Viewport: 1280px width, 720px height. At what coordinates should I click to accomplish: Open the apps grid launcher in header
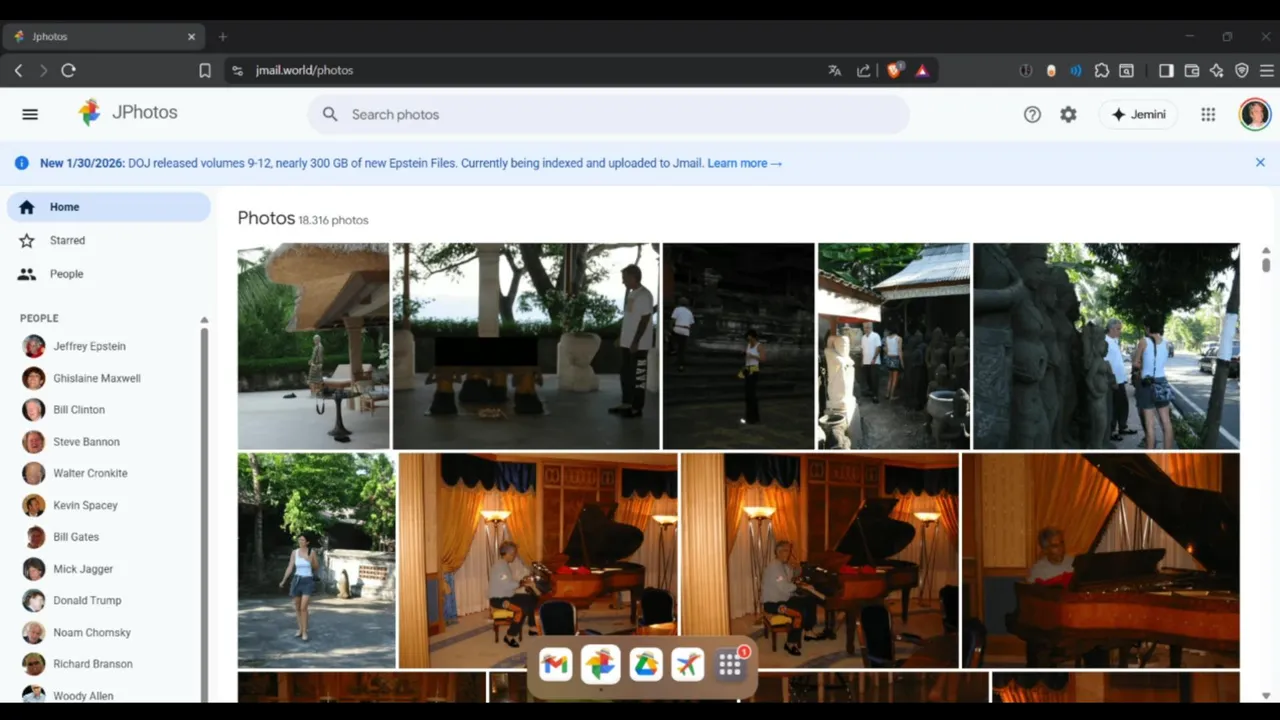[1208, 114]
